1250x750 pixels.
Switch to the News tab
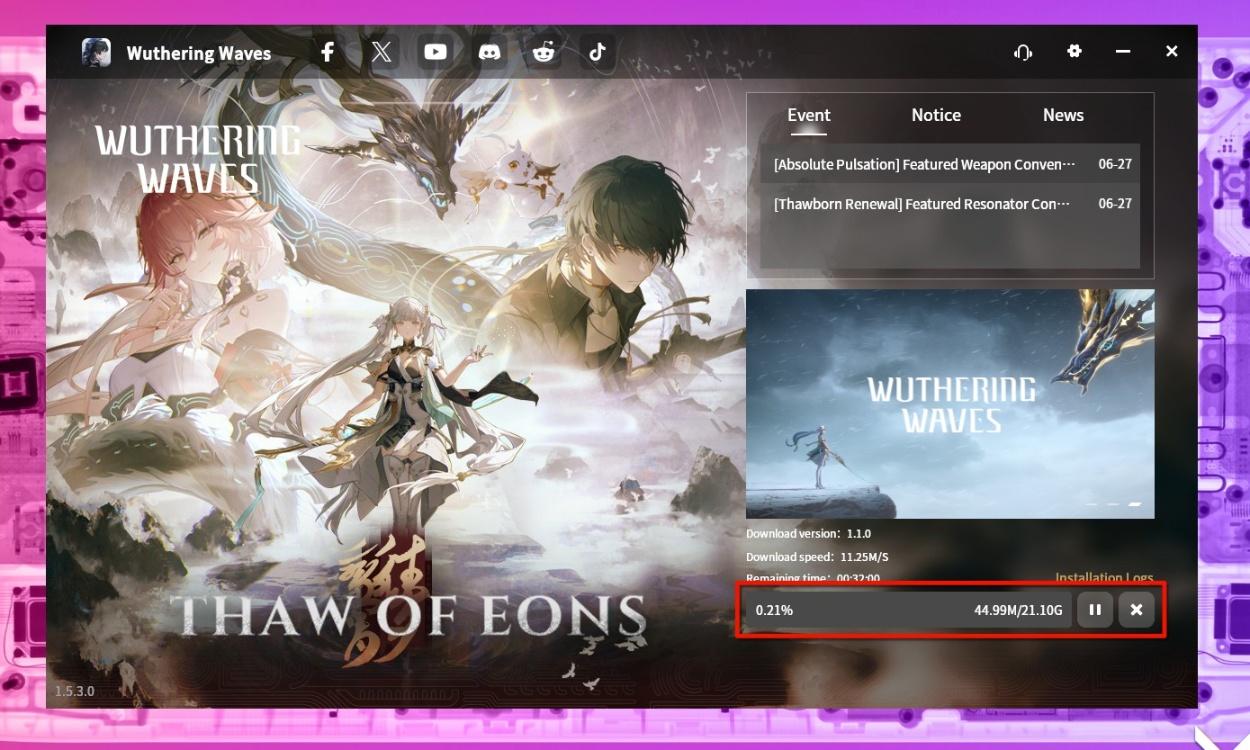tap(1063, 115)
